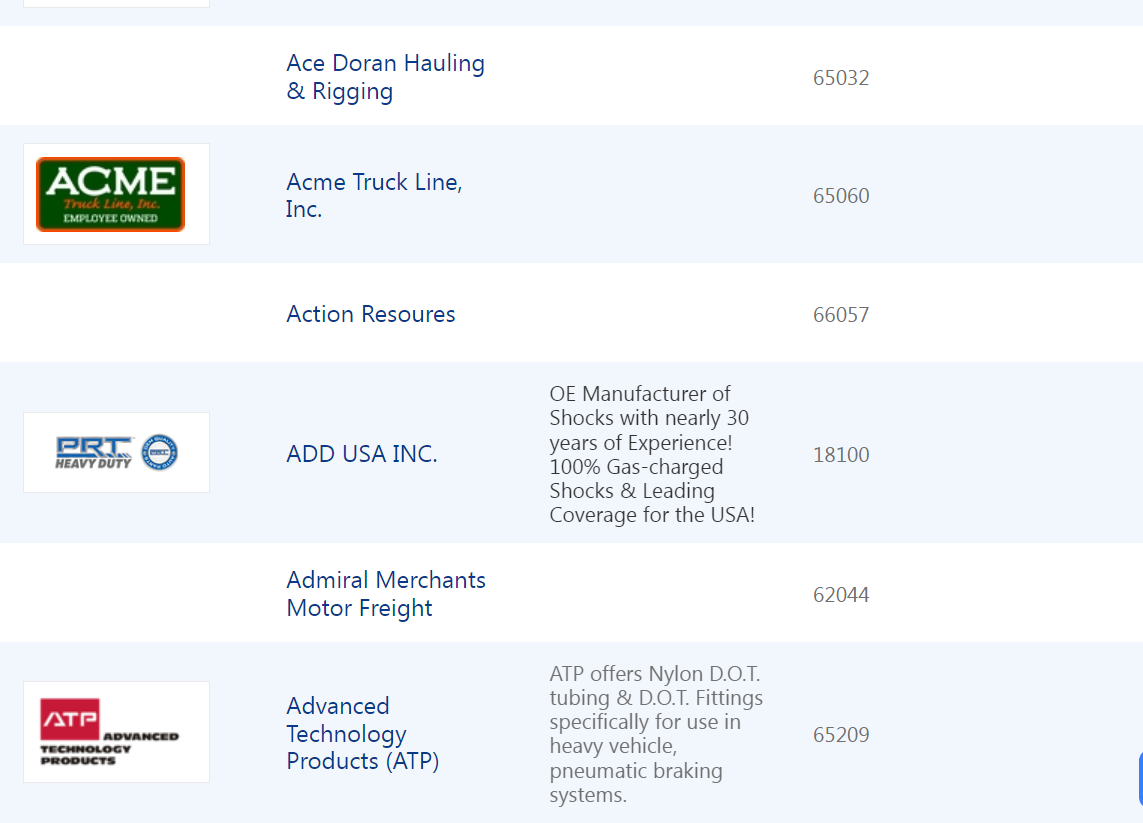Click booth number 65209
Image resolution: width=1143 pixels, height=823 pixels.
pyautogui.click(x=841, y=735)
